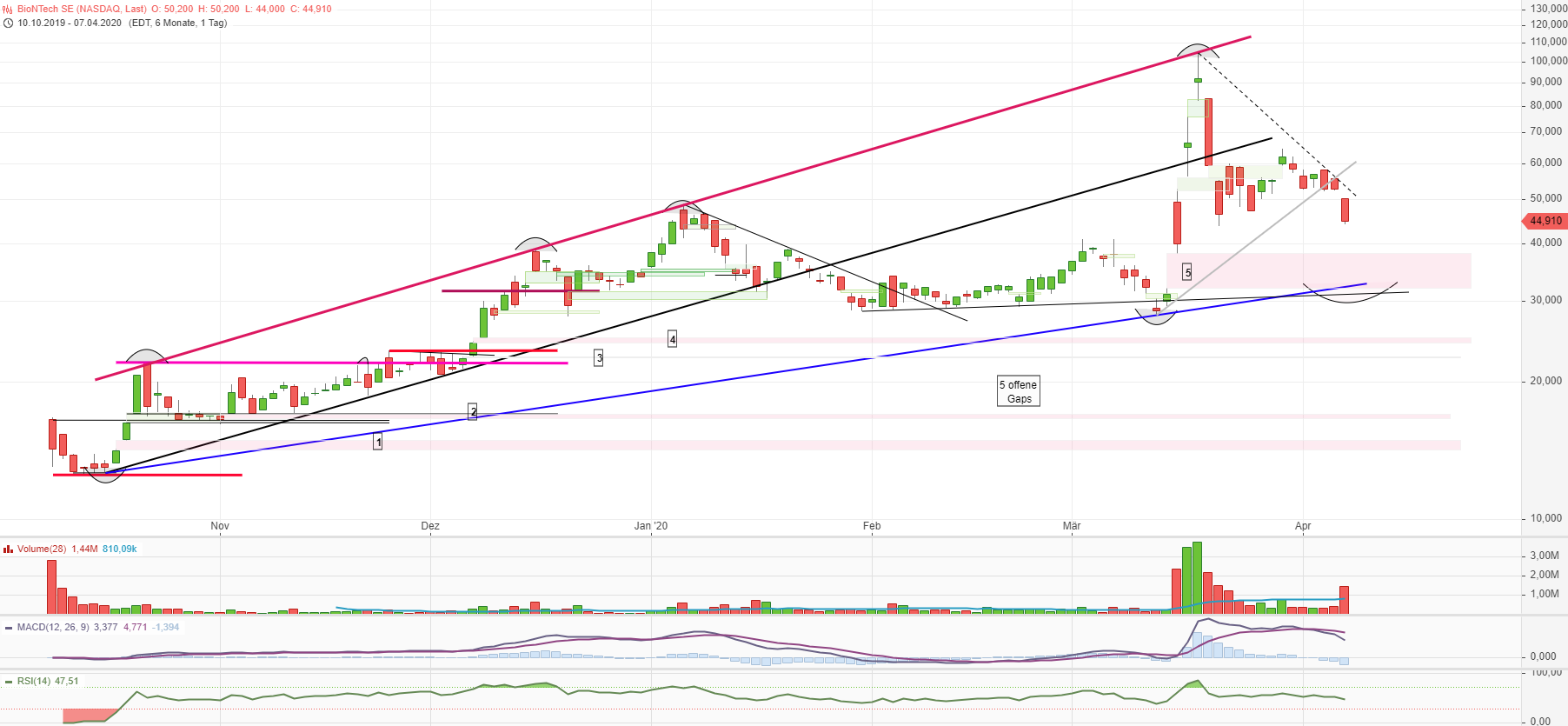Click the volume average value 810,09k
This screenshot has height=726, width=1568.
(120, 549)
